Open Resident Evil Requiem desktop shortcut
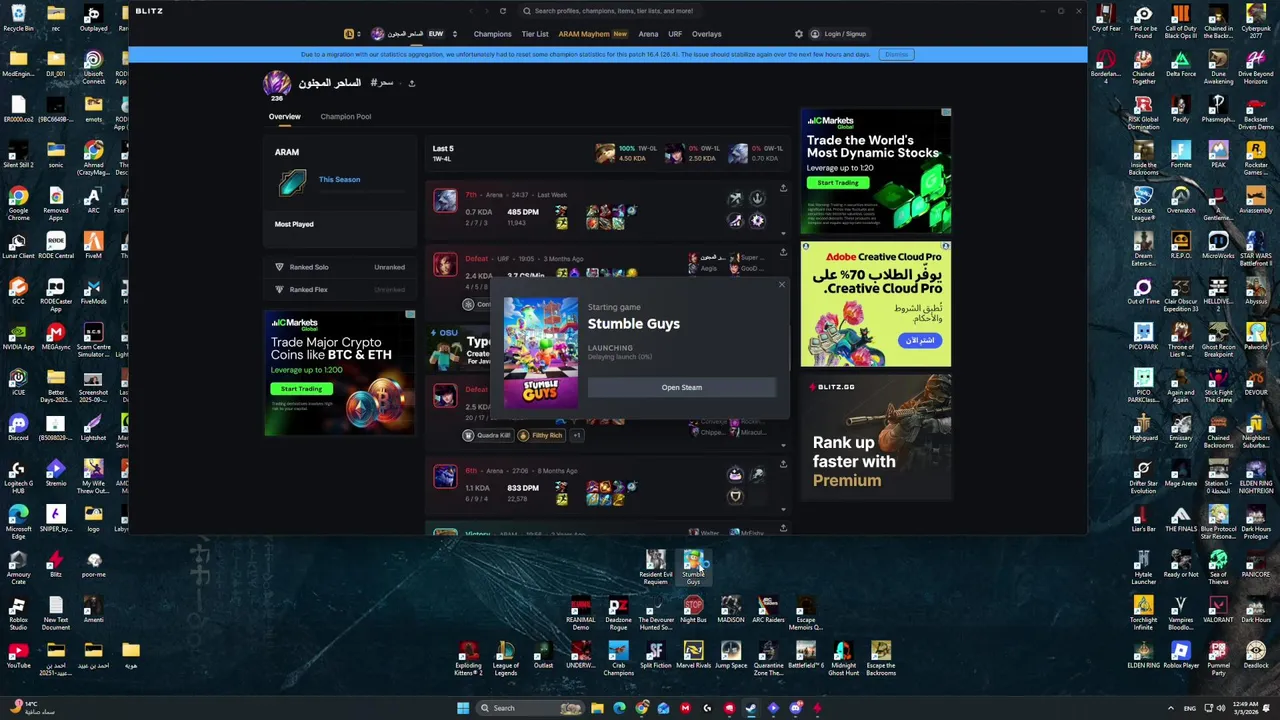The width and height of the screenshot is (1280, 720). click(x=655, y=566)
